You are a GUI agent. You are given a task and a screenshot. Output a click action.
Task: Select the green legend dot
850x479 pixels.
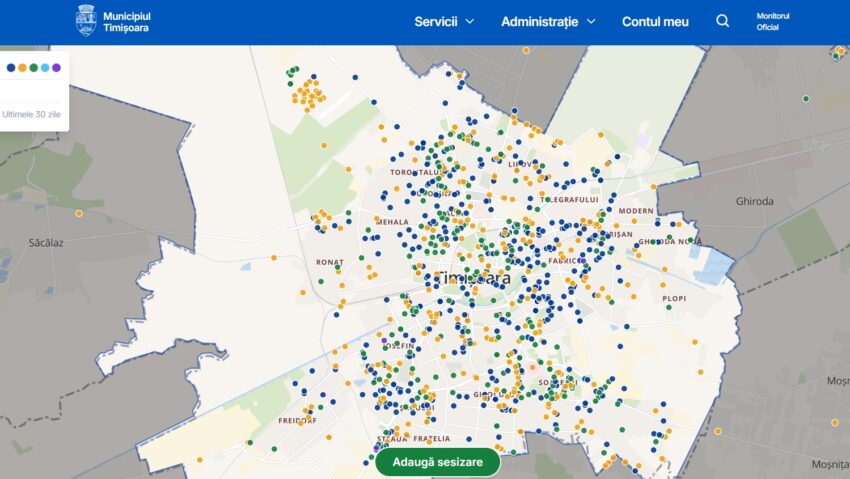click(34, 68)
